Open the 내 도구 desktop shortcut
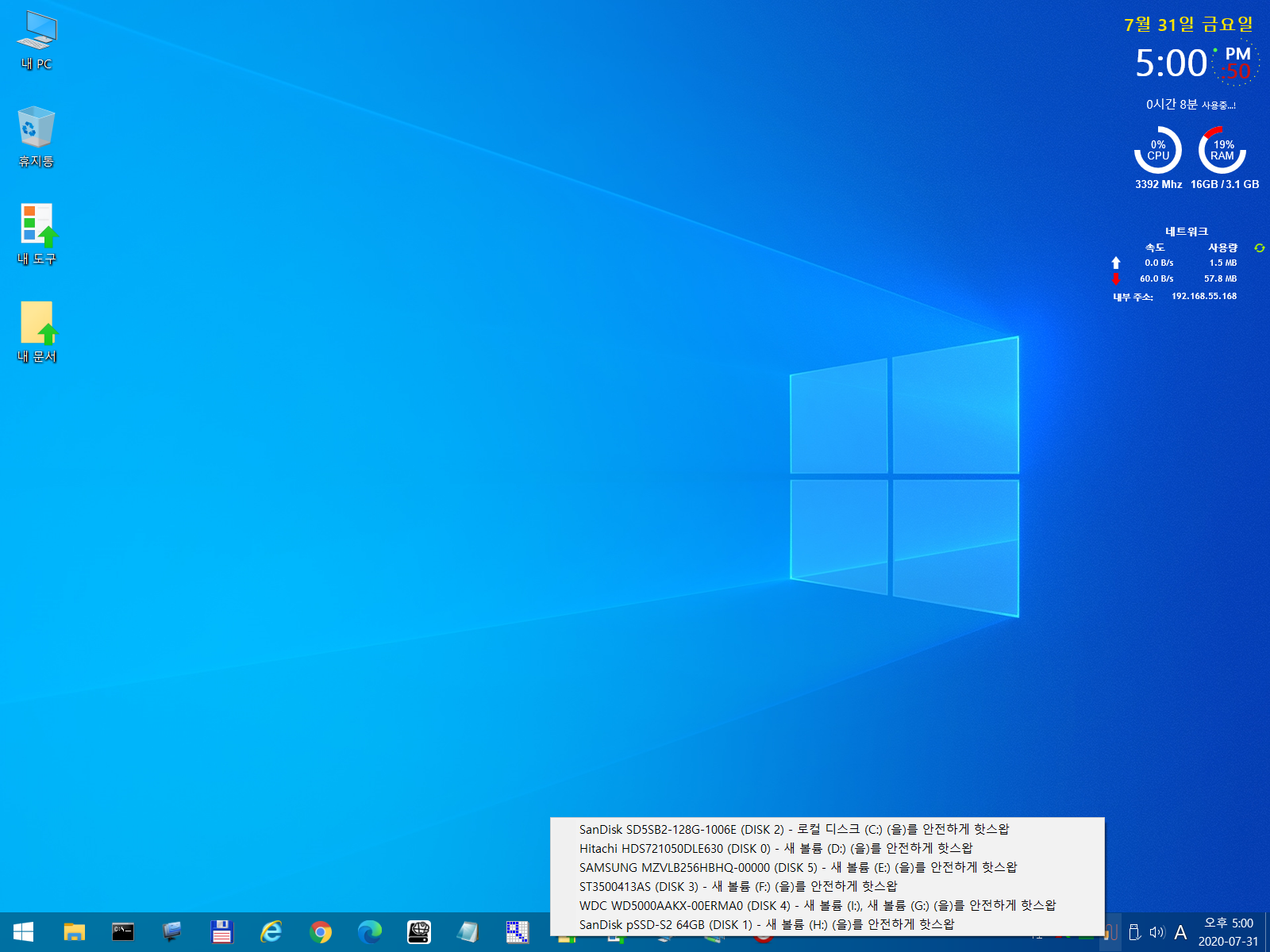1270x952 pixels. pyautogui.click(x=37, y=234)
